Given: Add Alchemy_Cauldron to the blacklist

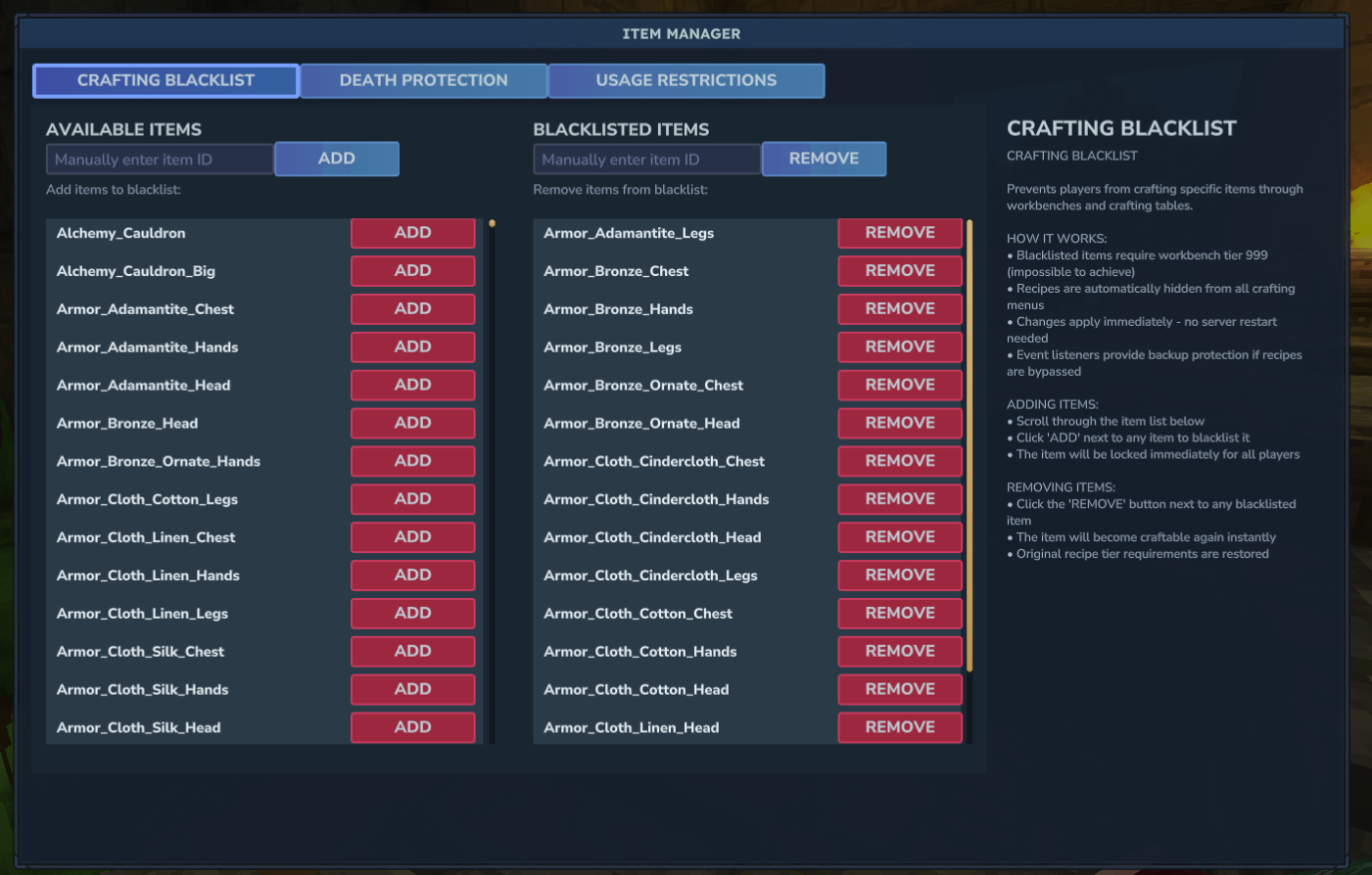Looking at the screenshot, I should 413,233.
